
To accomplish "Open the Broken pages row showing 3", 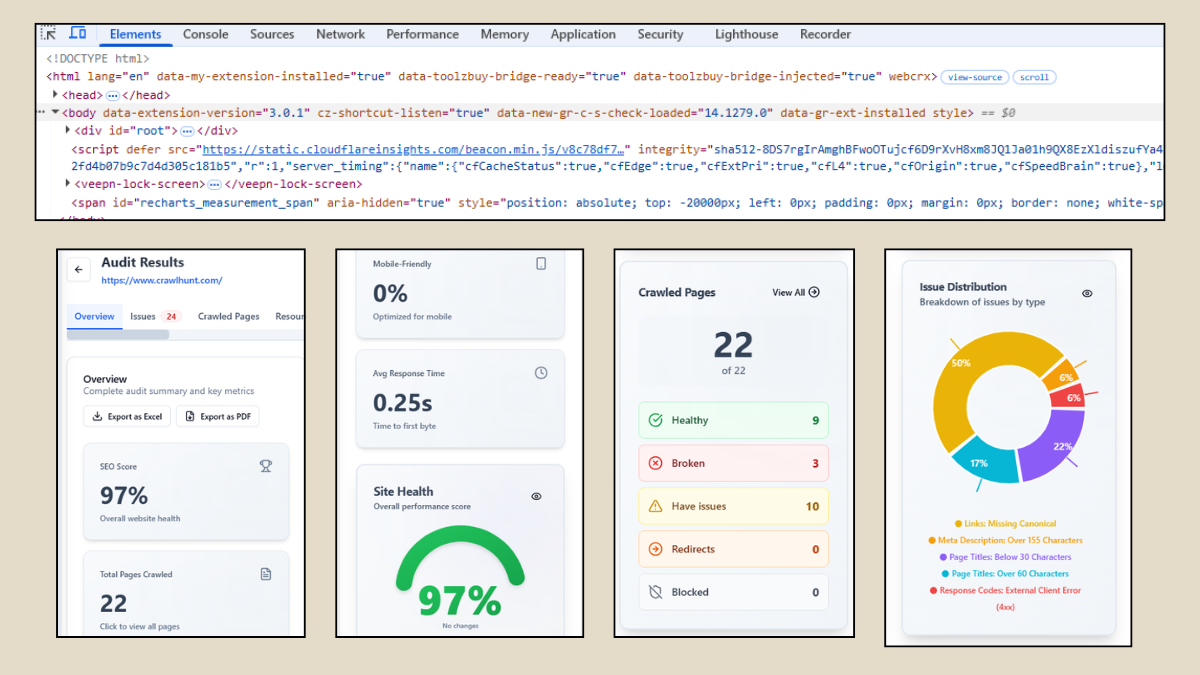I will coord(733,463).
